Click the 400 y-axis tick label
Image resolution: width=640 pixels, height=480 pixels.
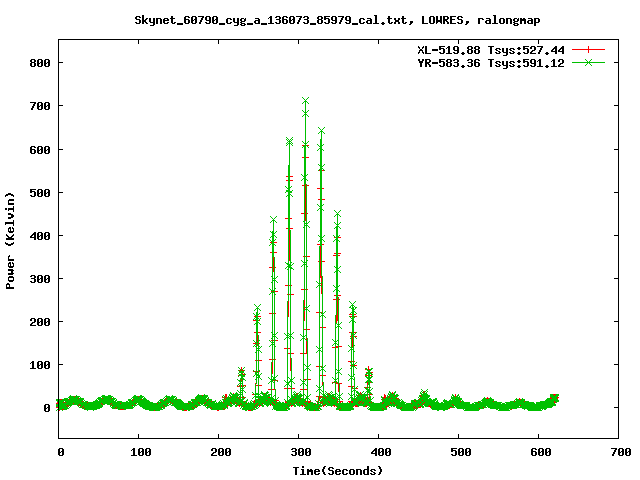(x=40, y=236)
